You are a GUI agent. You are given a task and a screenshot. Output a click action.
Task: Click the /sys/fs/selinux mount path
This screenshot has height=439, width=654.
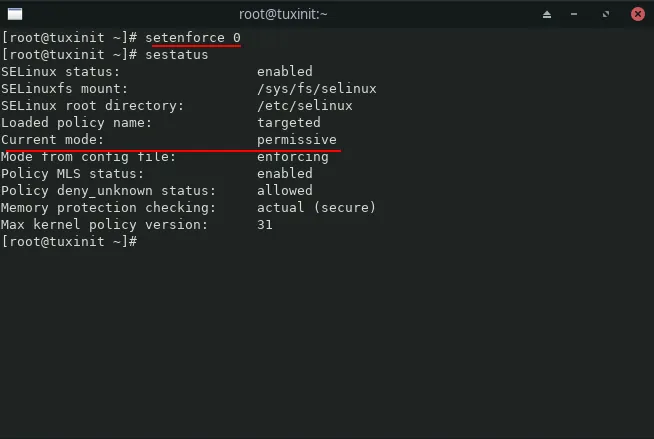point(317,88)
